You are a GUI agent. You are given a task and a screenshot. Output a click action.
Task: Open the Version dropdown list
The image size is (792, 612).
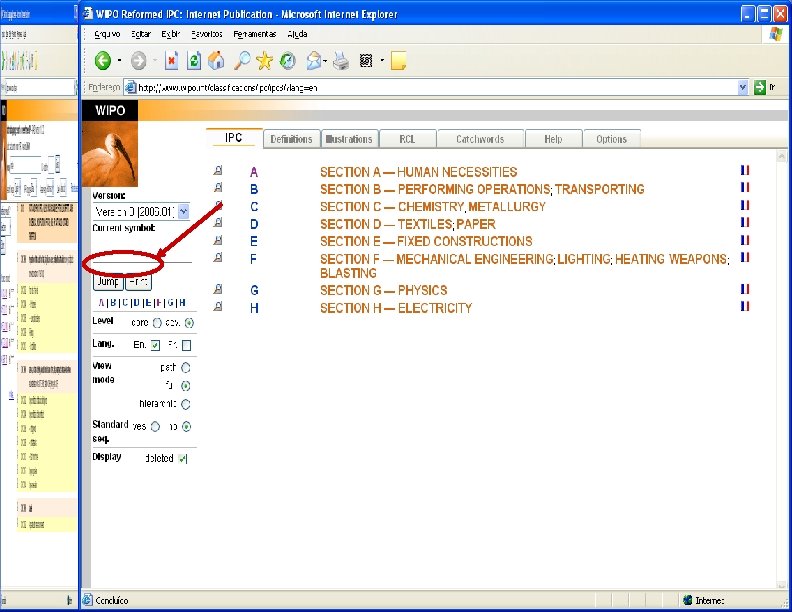tap(184, 212)
